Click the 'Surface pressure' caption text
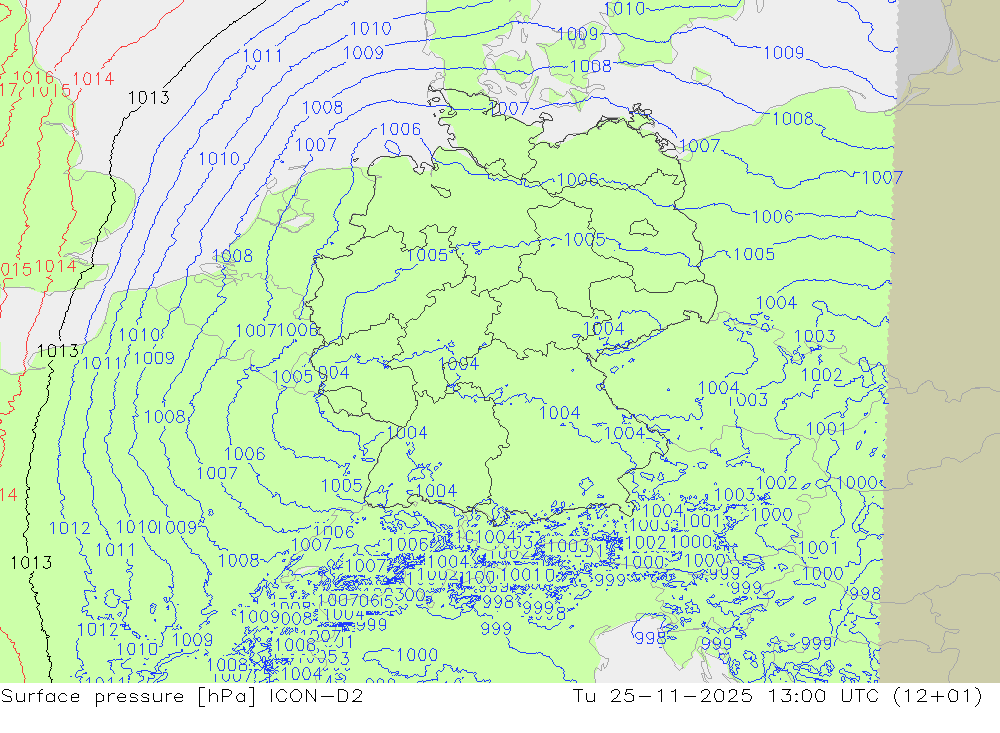The width and height of the screenshot is (1000, 733). click(92, 695)
